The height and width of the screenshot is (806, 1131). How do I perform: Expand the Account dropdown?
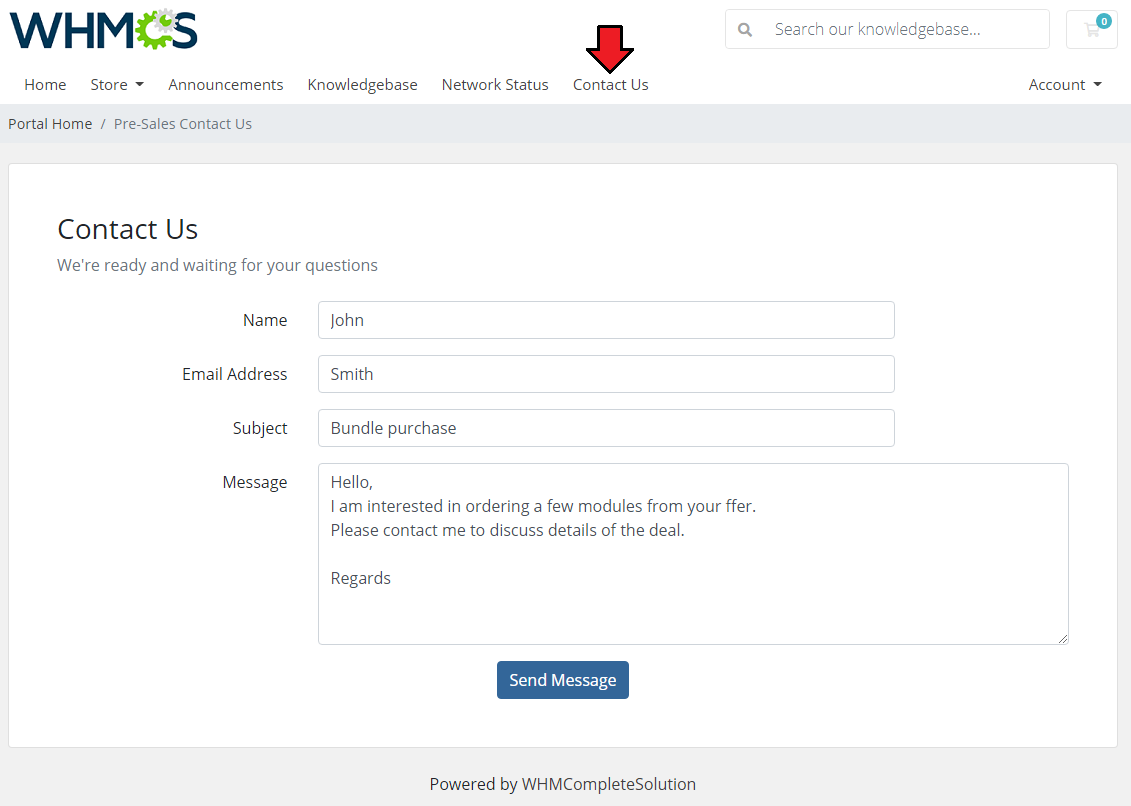1065,84
